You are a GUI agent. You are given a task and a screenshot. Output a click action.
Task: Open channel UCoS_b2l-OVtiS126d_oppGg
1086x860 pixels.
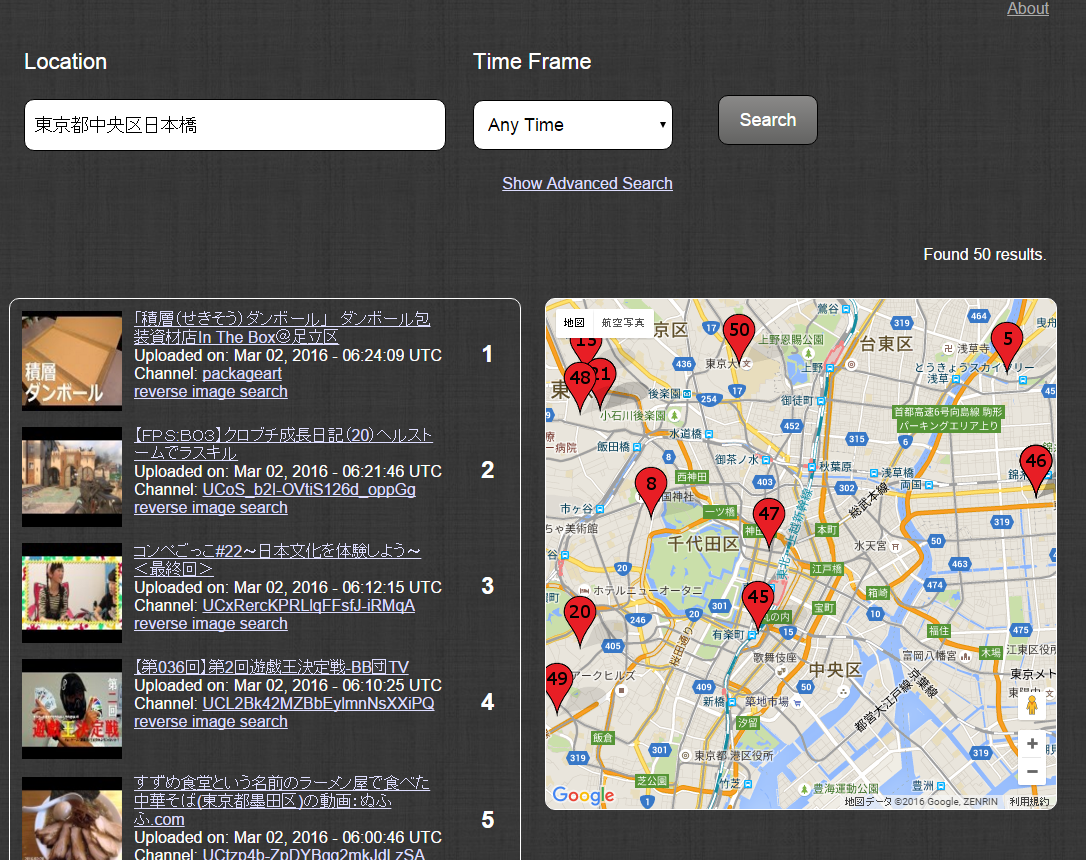tap(309, 490)
